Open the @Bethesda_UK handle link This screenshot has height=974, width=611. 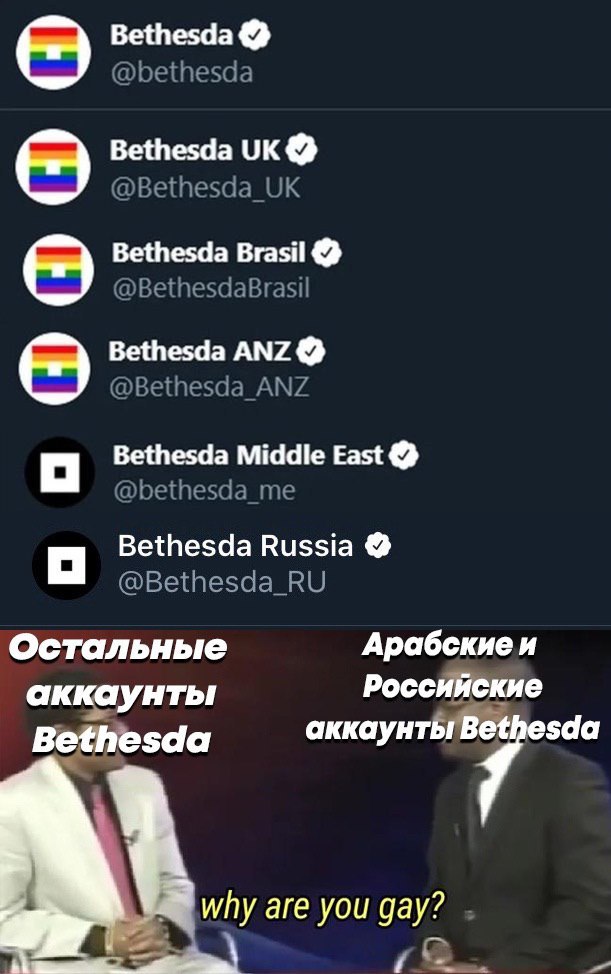tap(206, 188)
